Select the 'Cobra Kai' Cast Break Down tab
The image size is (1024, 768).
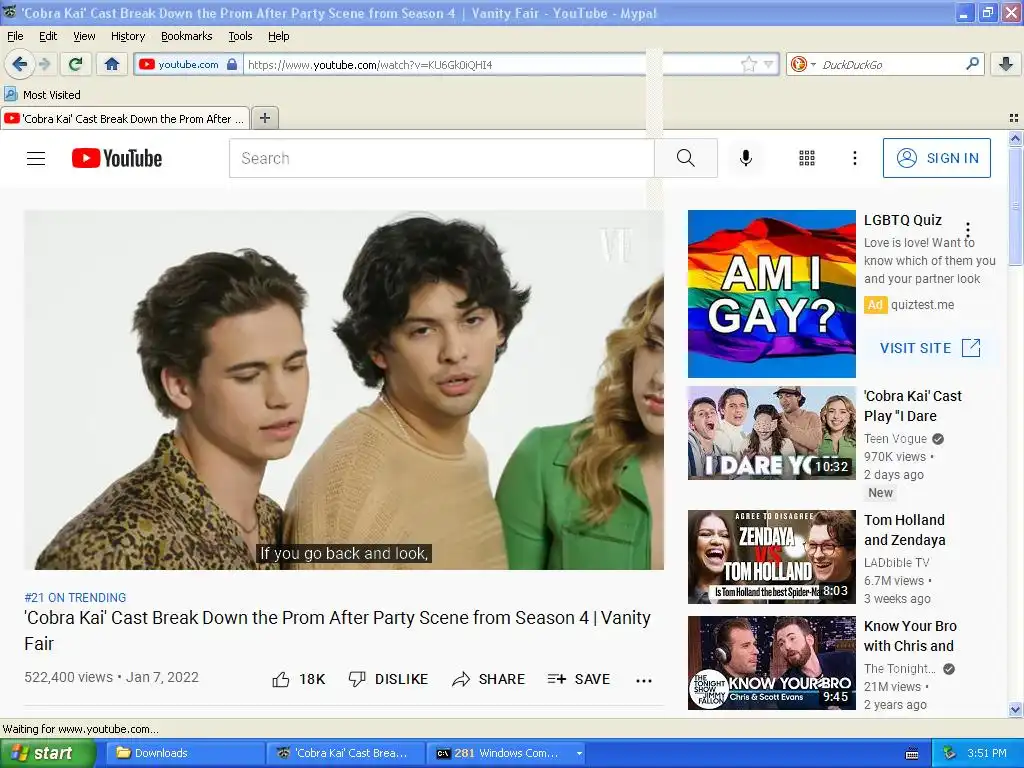(x=125, y=119)
